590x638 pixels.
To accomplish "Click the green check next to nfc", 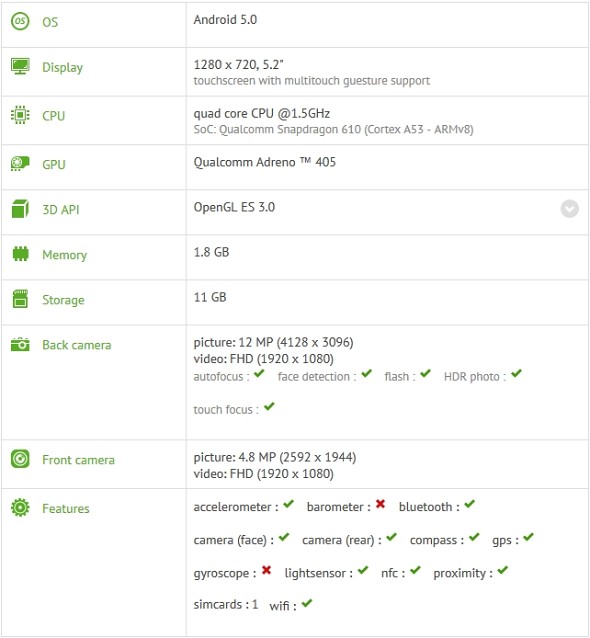I will 415,570.
